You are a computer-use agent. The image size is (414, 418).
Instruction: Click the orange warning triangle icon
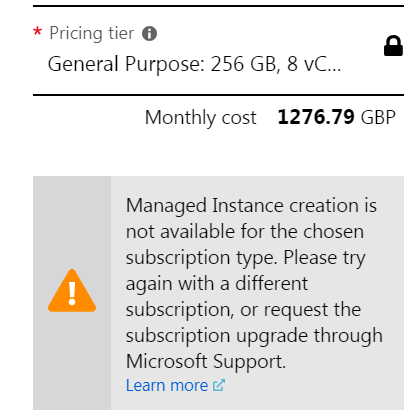tap(72, 291)
